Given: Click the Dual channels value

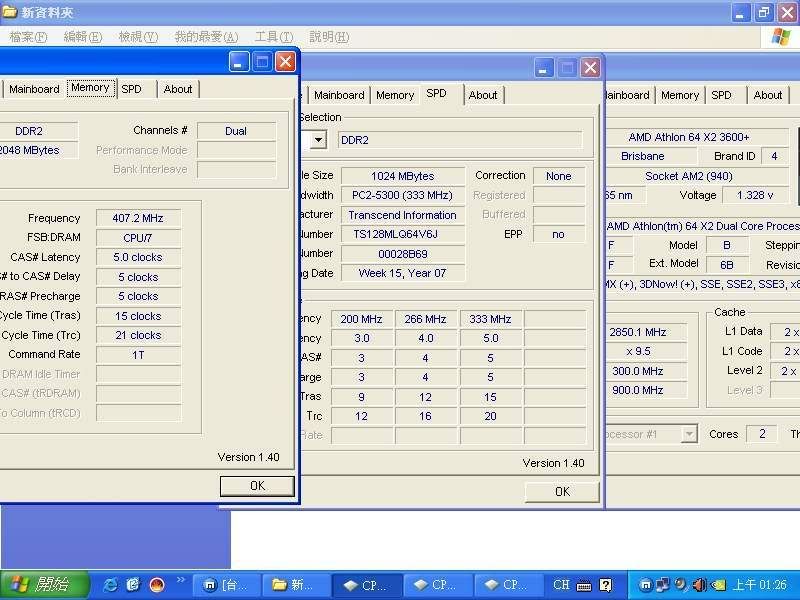Looking at the screenshot, I should coord(236,131).
